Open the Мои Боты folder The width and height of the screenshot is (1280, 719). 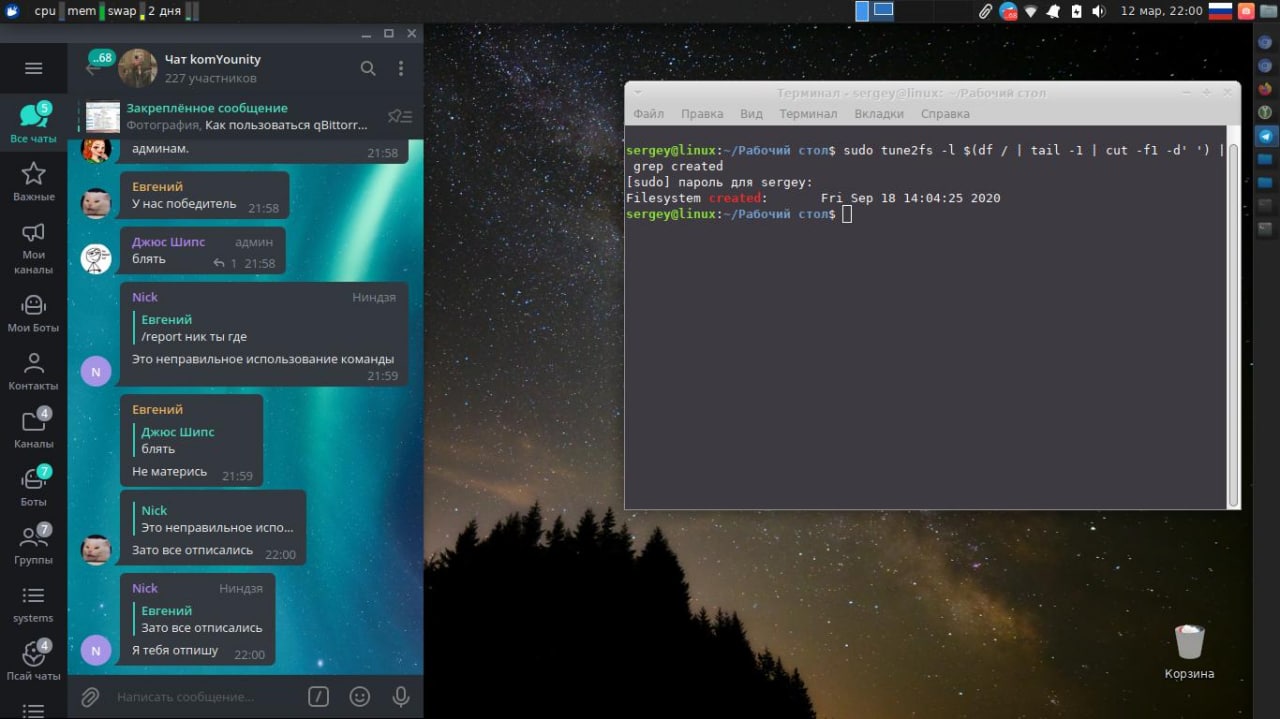(33, 313)
